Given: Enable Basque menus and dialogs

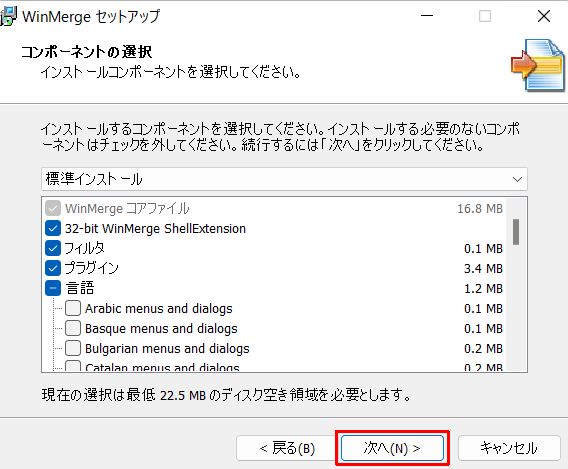Looking at the screenshot, I should 73,328.
